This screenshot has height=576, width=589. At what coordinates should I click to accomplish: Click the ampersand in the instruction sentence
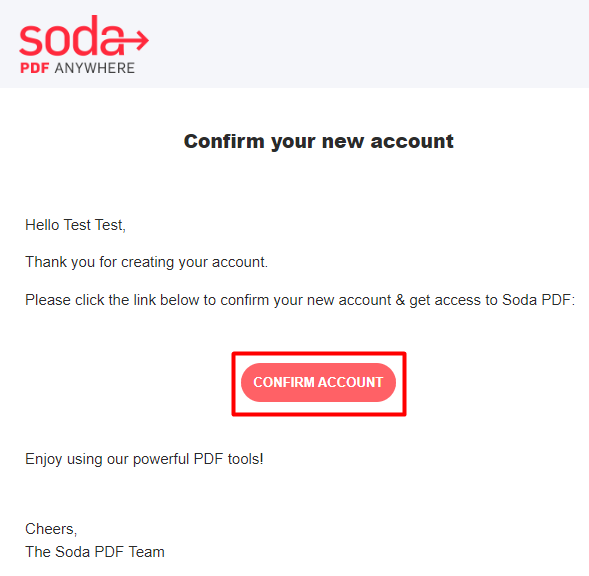click(x=400, y=300)
